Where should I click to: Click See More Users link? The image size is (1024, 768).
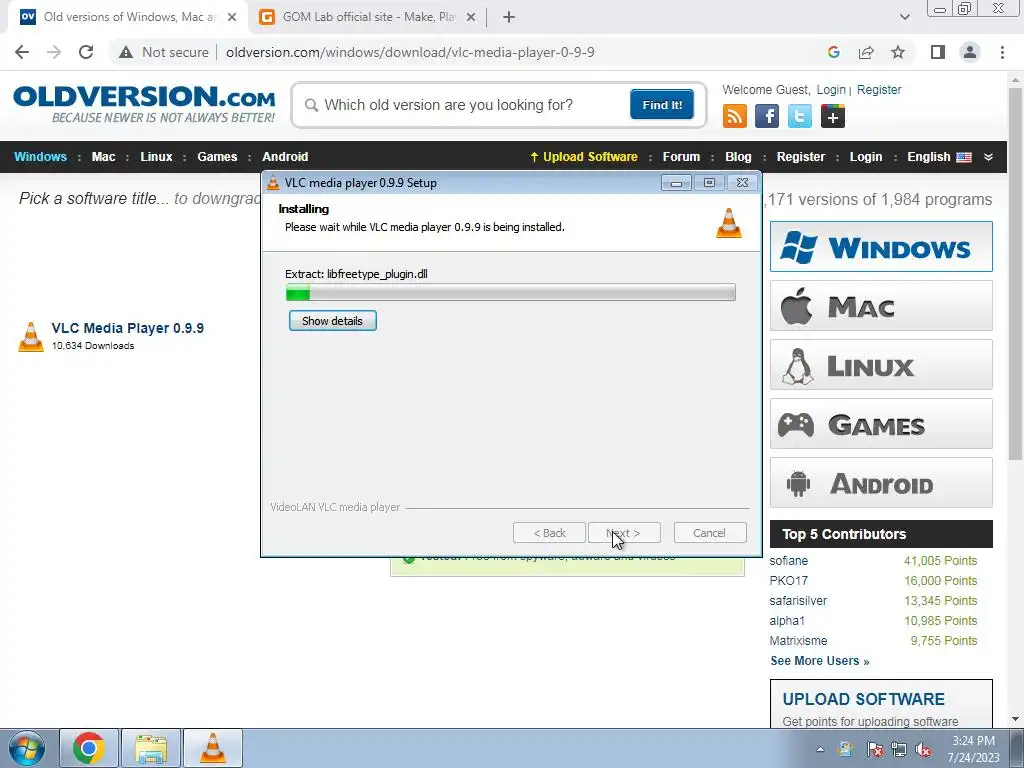click(x=820, y=661)
